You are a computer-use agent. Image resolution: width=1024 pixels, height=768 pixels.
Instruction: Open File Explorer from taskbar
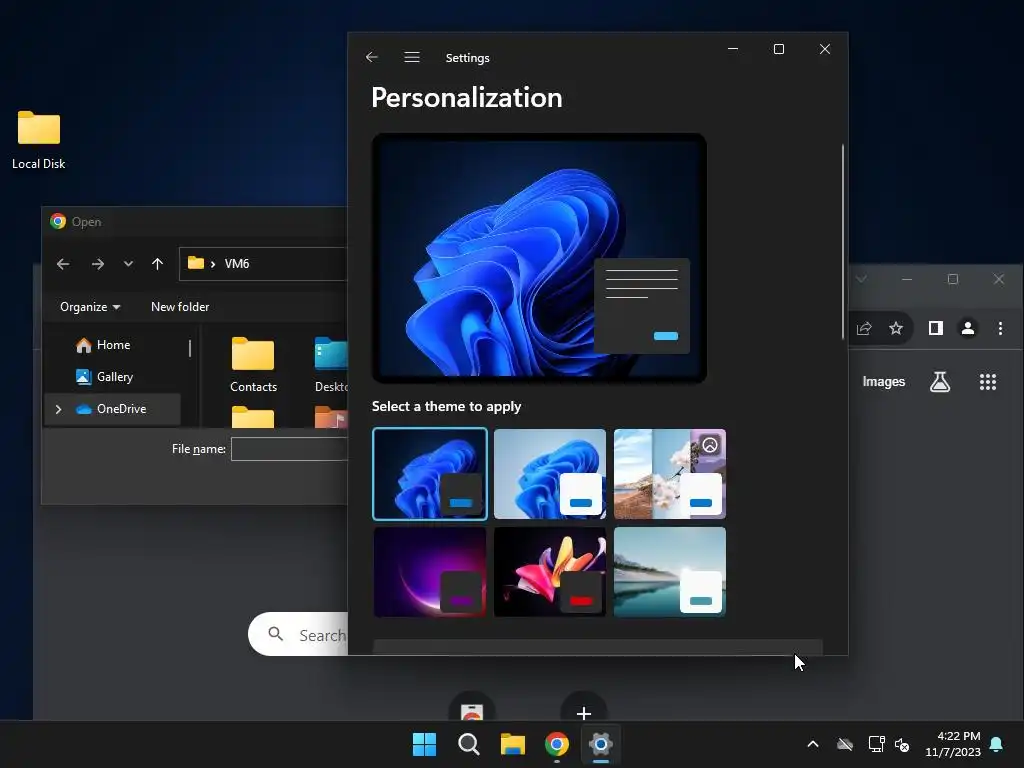[513, 744]
